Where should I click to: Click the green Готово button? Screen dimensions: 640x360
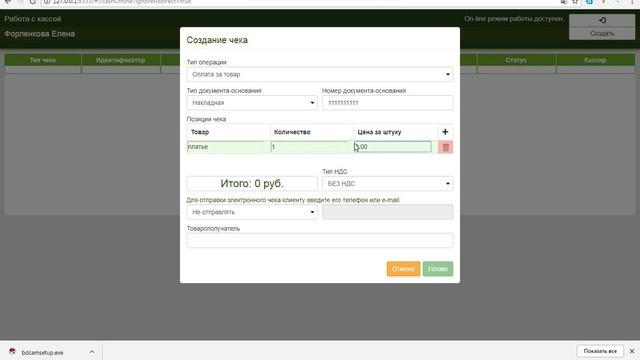pyautogui.click(x=438, y=269)
